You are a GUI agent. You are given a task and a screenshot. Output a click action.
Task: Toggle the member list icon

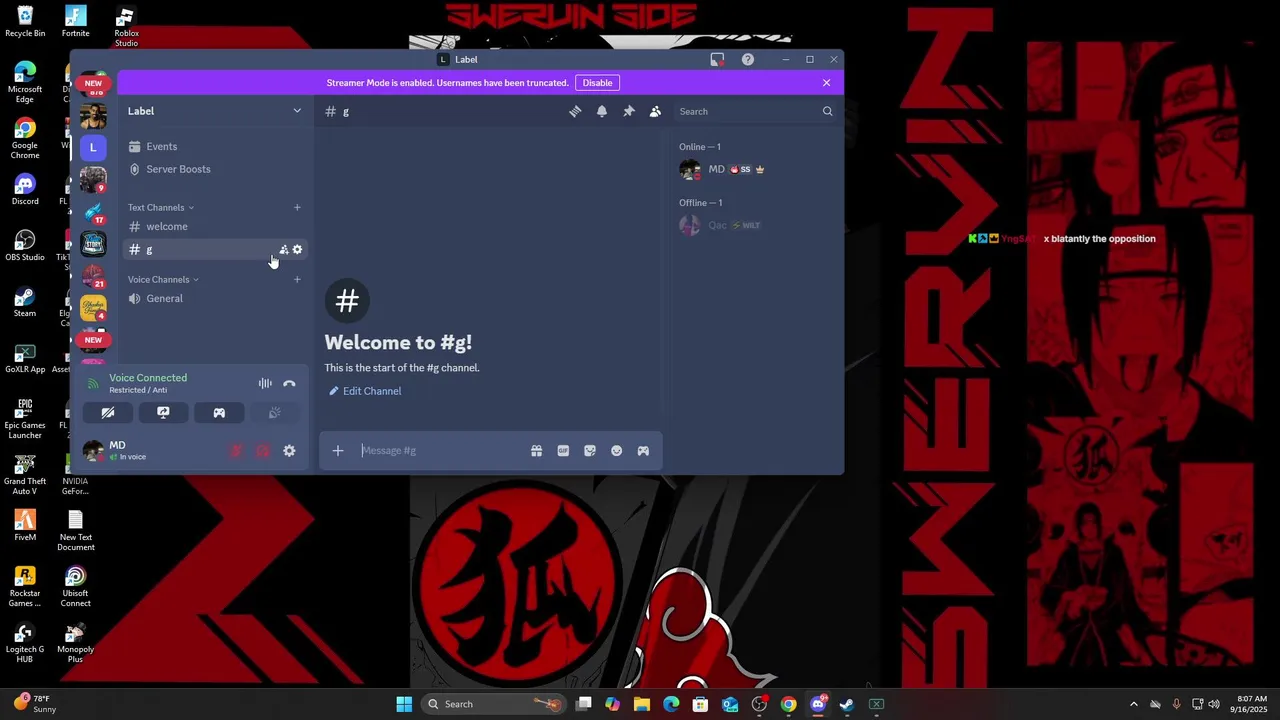(655, 111)
